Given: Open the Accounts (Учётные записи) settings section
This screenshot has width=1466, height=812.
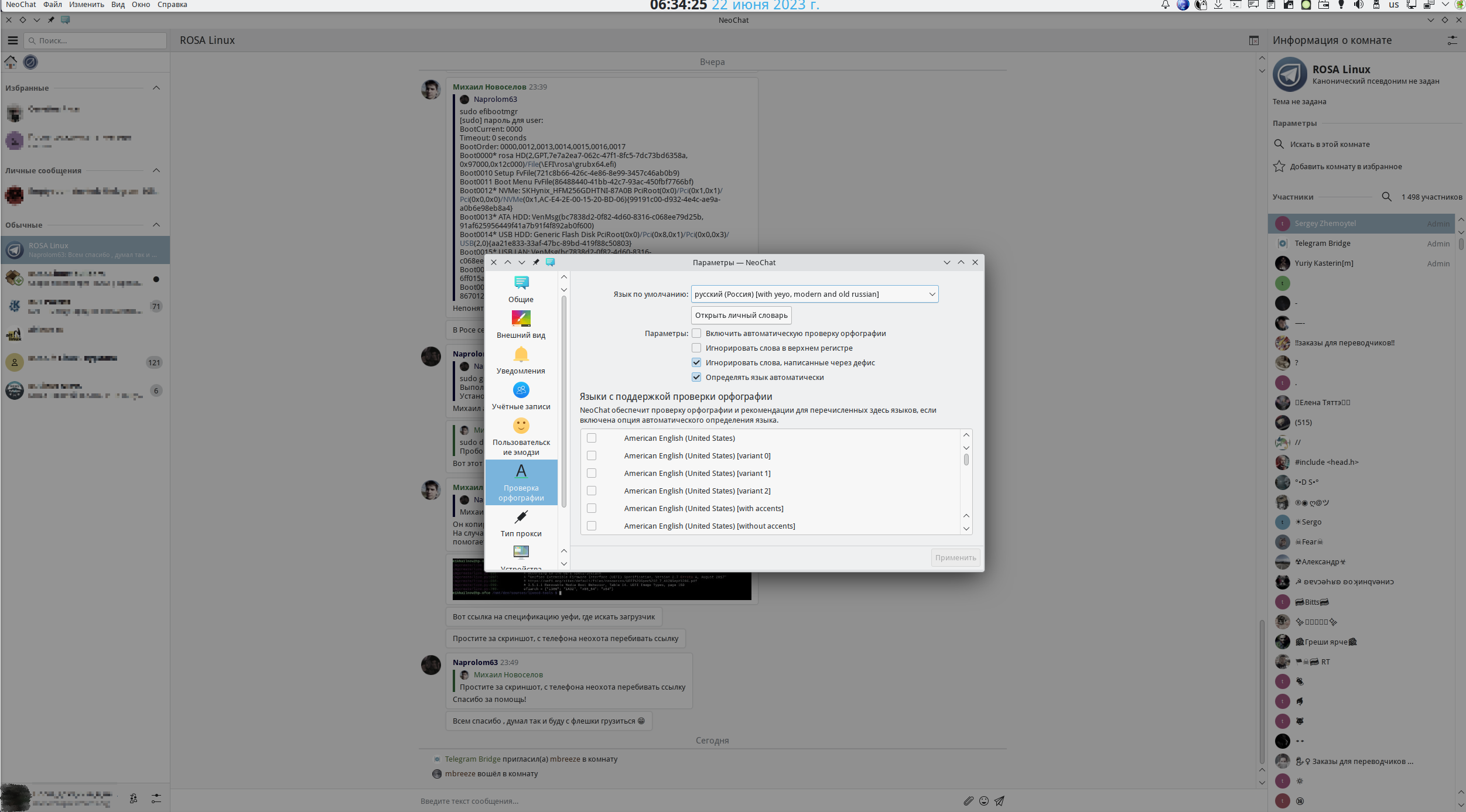Looking at the screenshot, I should click(521, 396).
